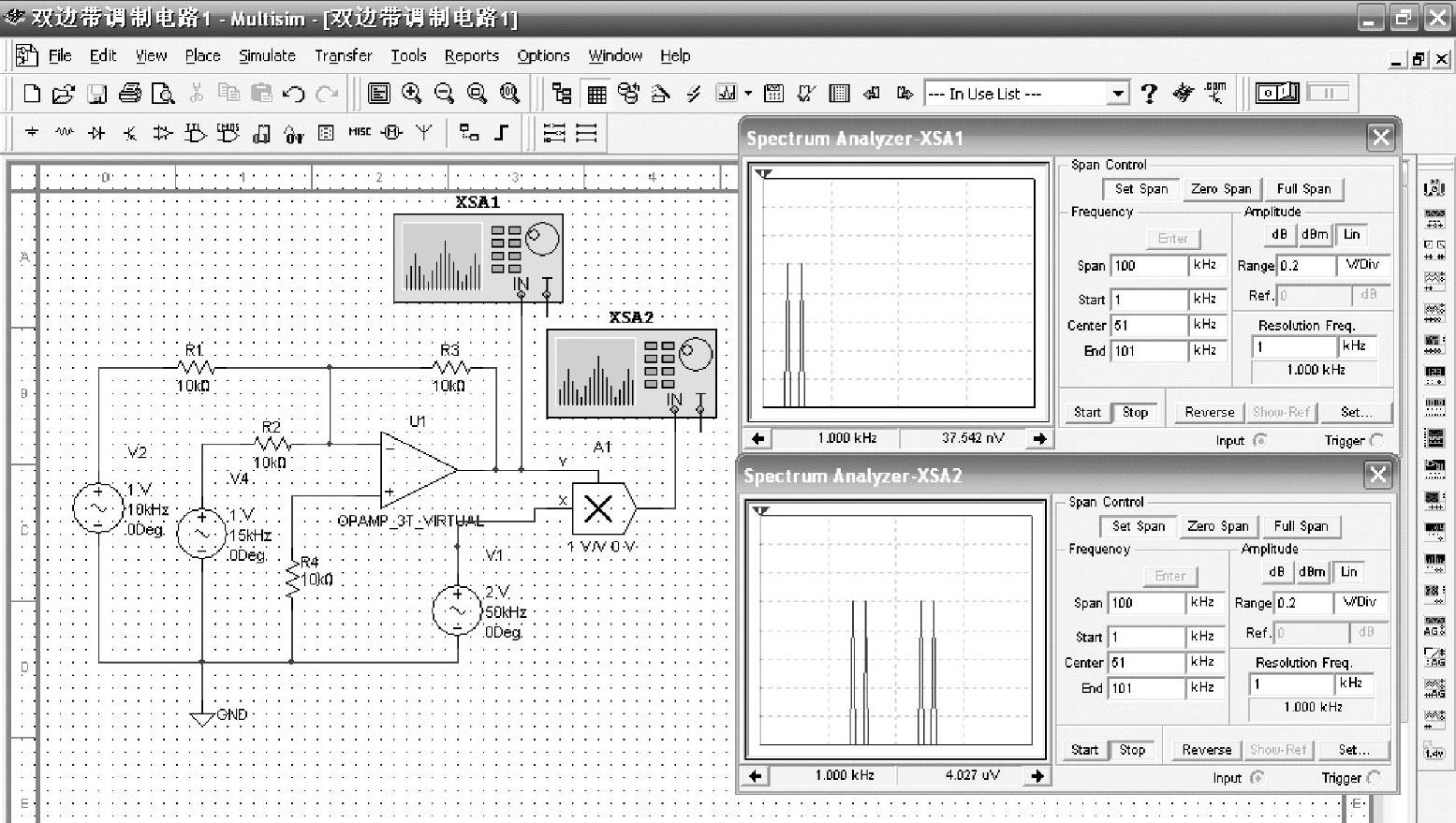This screenshot has width=1456, height=823.
Task: Click the Center frequency field in XSA2
Action: click(1147, 663)
